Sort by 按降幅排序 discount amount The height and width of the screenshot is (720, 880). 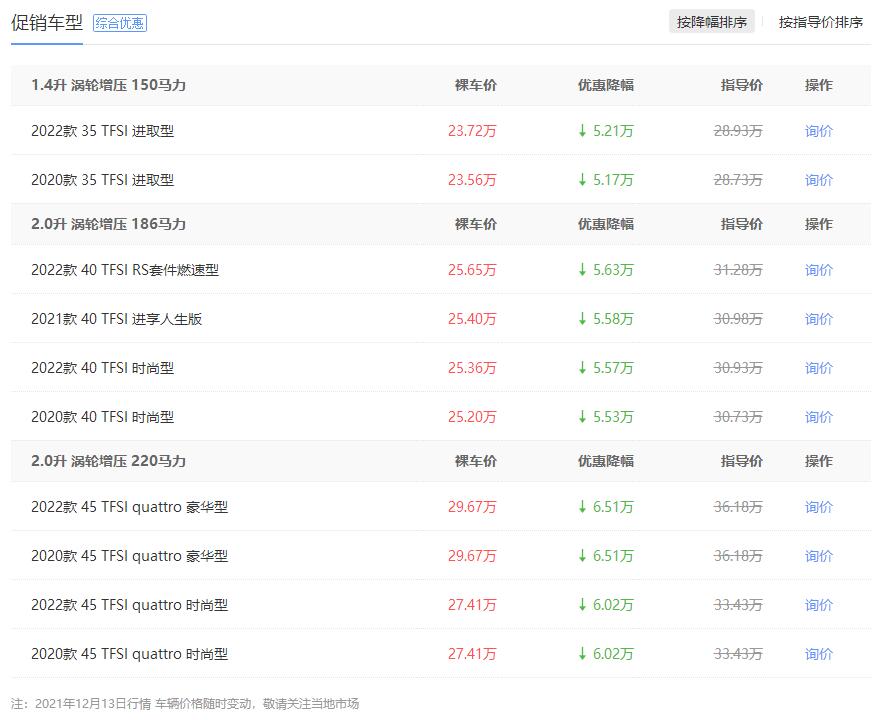click(712, 22)
